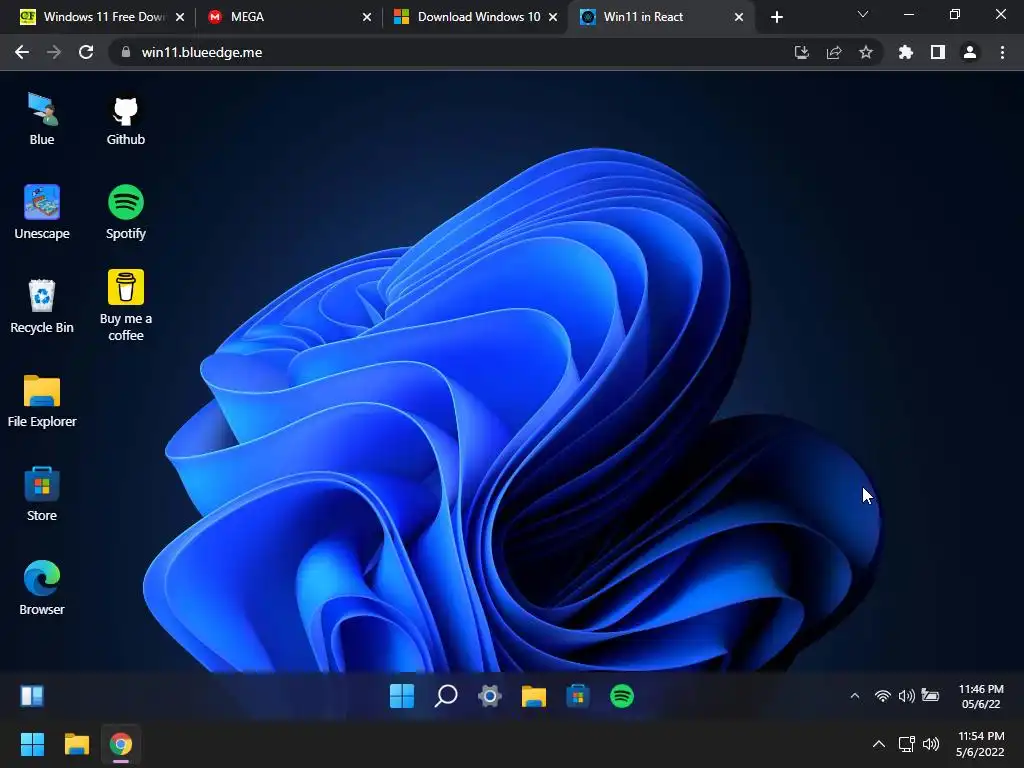Open the wifi panel in the web taskbar
The height and width of the screenshot is (768, 1024).
coord(882,696)
